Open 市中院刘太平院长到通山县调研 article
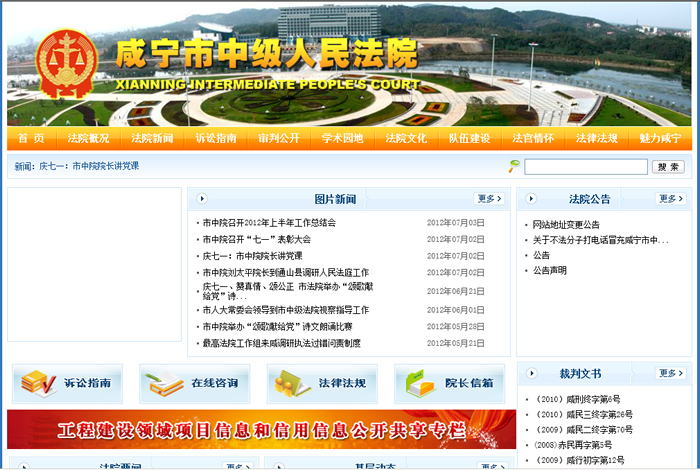The width and height of the screenshot is (700, 470). [286, 272]
